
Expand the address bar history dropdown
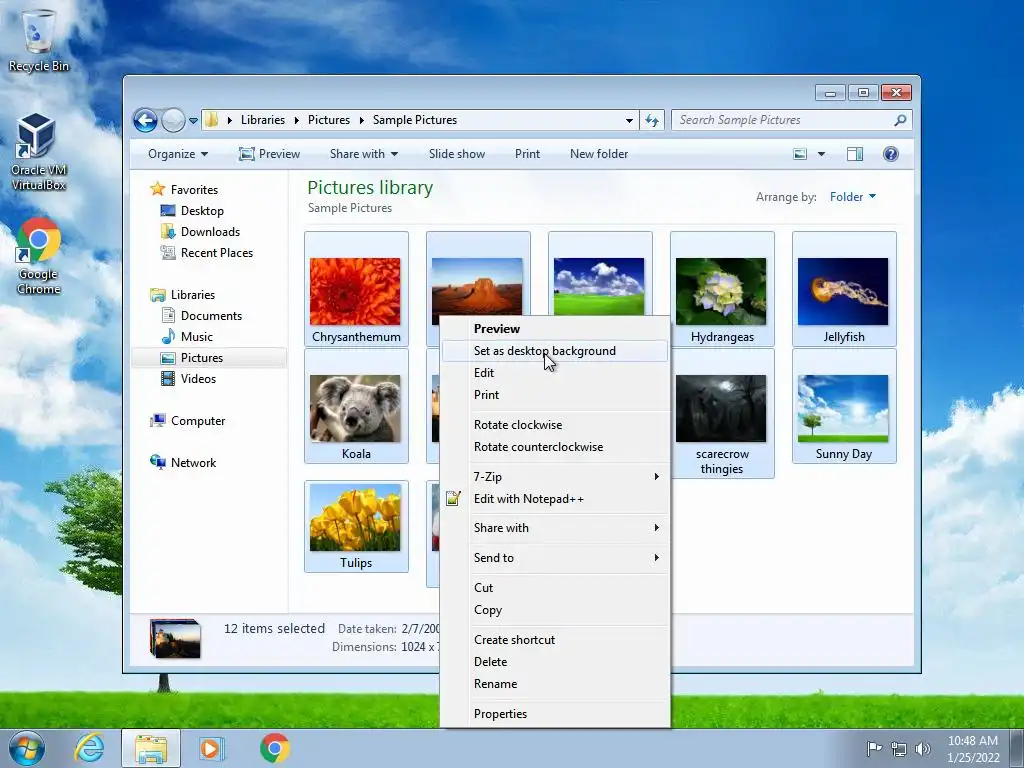point(629,121)
